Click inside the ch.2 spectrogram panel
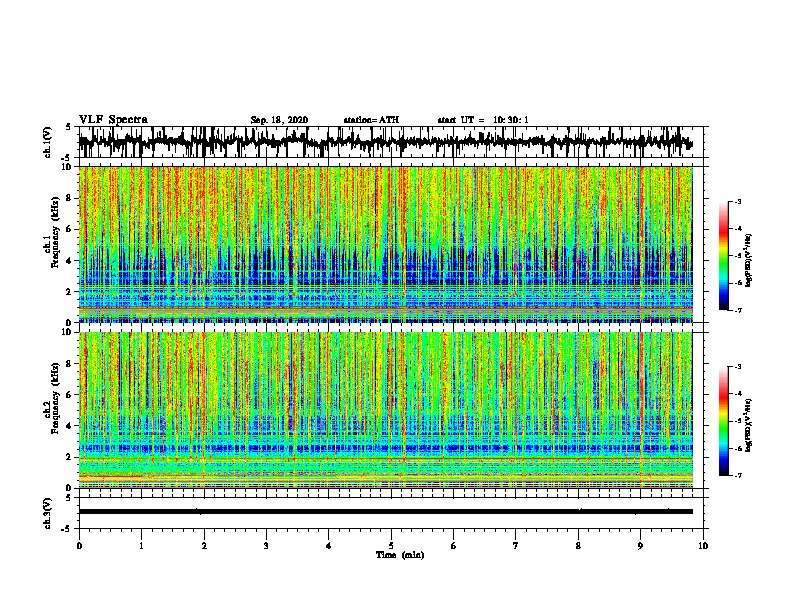This screenshot has height=612, width=792. click(x=385, y=410)
